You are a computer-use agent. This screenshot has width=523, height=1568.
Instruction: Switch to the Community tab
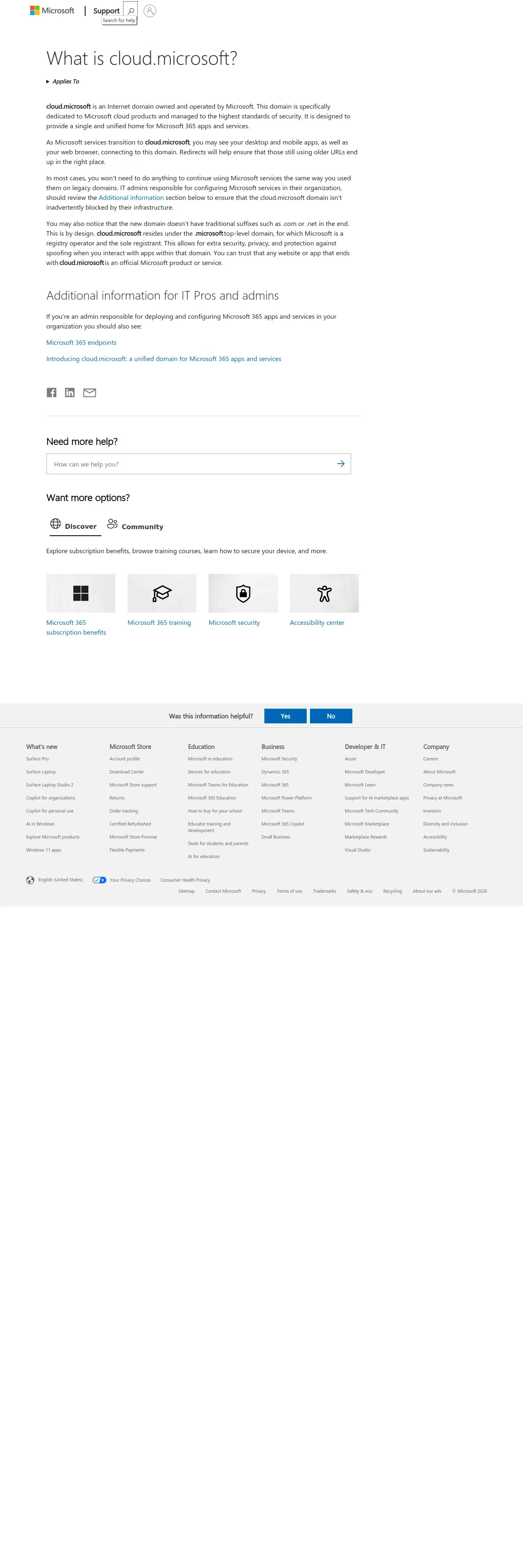pyautogui.click(x=135, y=526)
